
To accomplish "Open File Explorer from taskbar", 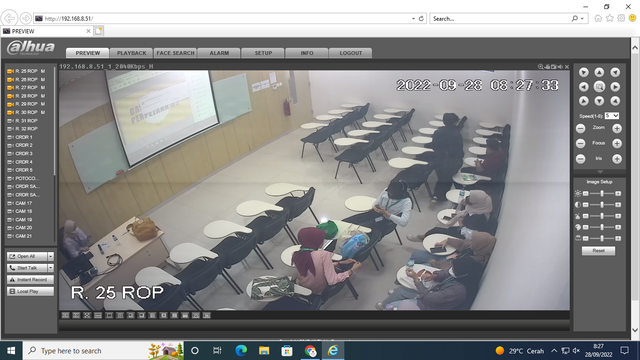I will [x=264, y=351].
